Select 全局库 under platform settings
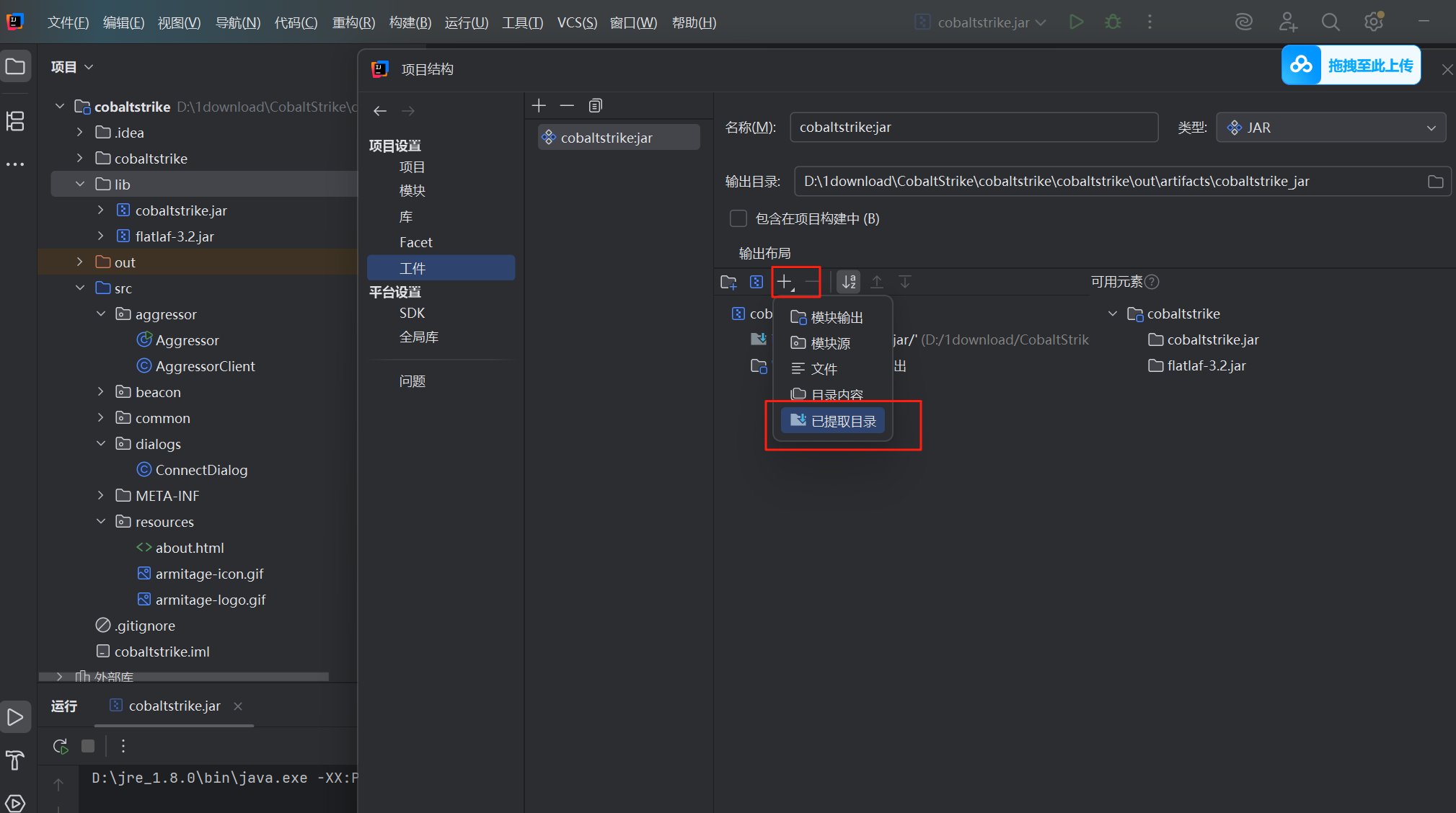The width and height of the screenshot is (1456, 813). [x=419, y=337]
